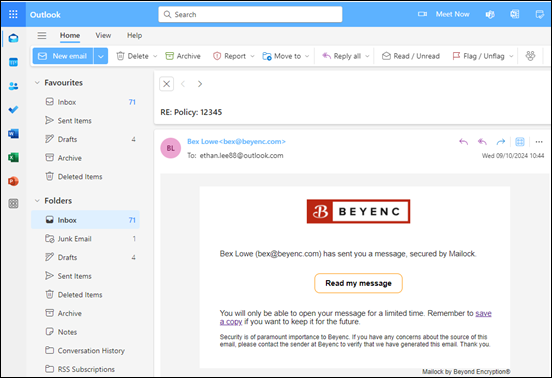Click the Reply arrow icon in message header
Screen dimensions: 552x378
coord(464,142)
